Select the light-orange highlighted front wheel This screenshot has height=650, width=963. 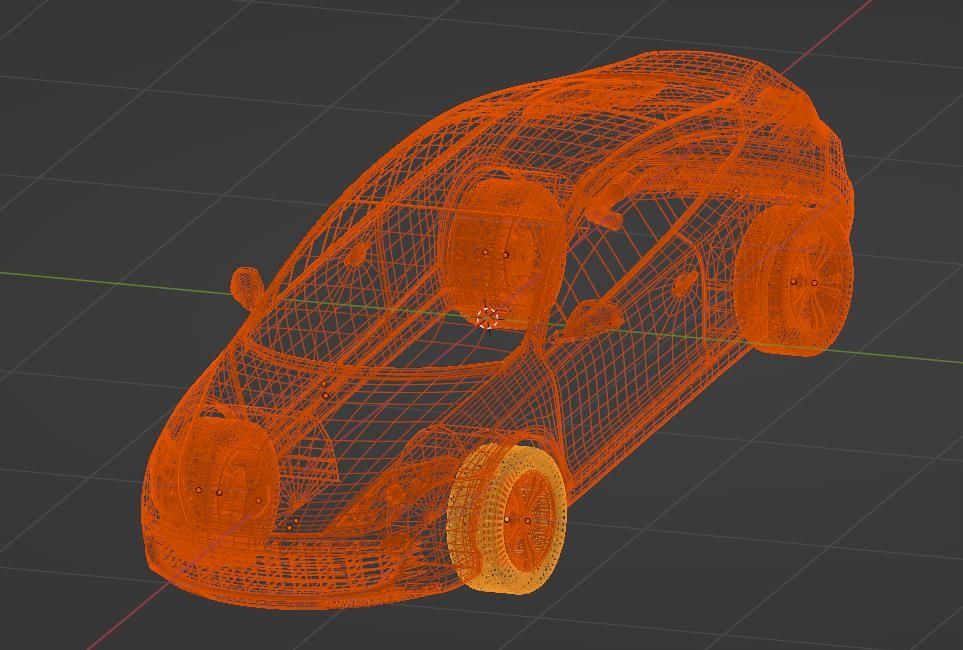click(x=507, y=519)
